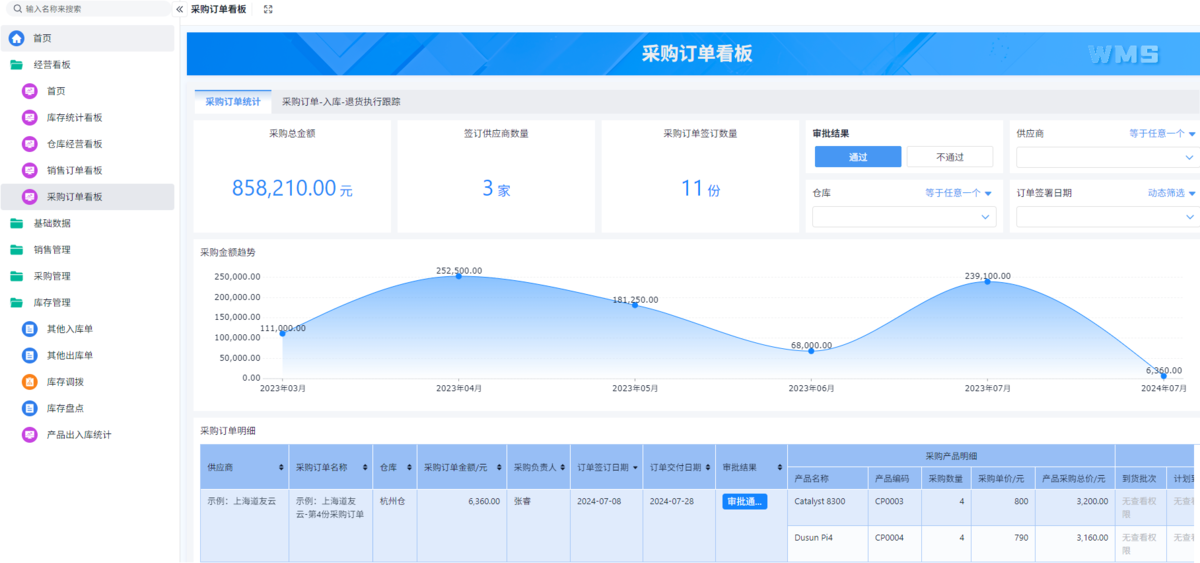This screenshot has height=563, width=1200.
Task: Open the 仓库 selection dropdown box
Action: tap(903, 217)
